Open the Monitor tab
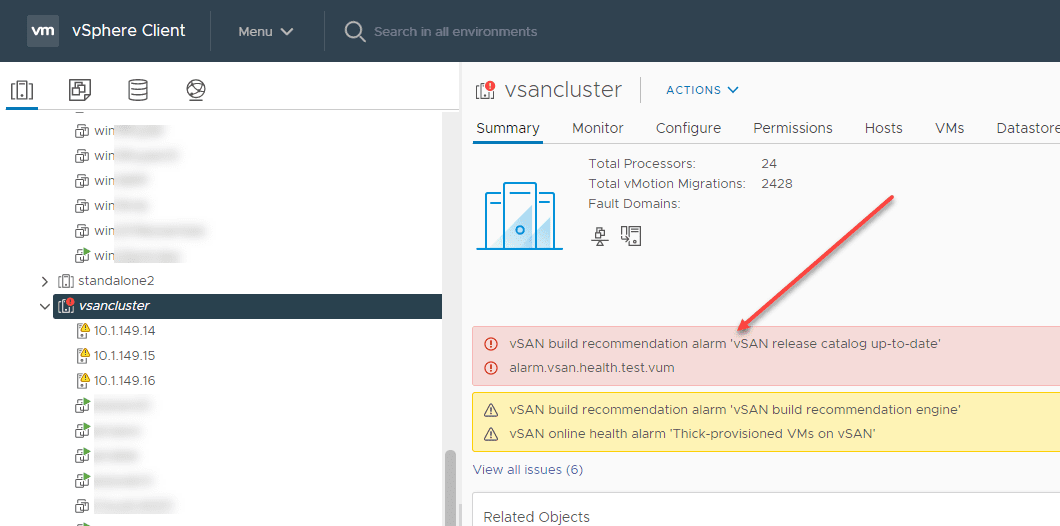 coord(598,128)
